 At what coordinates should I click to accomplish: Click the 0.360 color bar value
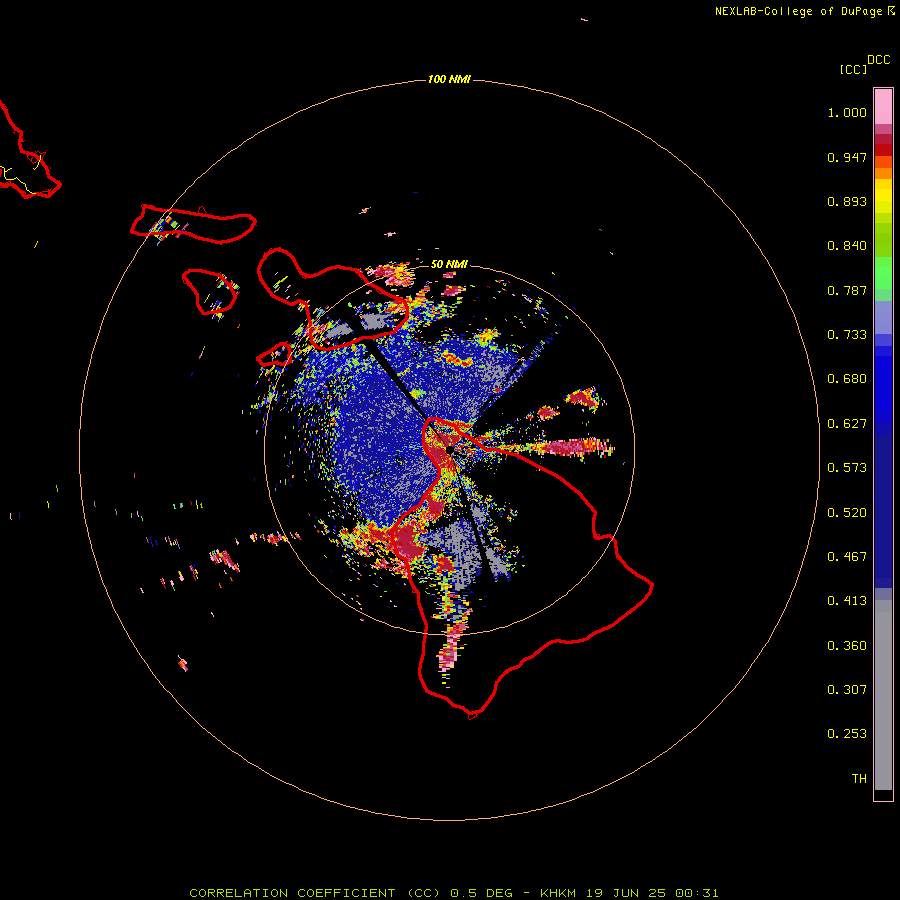point(847,646)
